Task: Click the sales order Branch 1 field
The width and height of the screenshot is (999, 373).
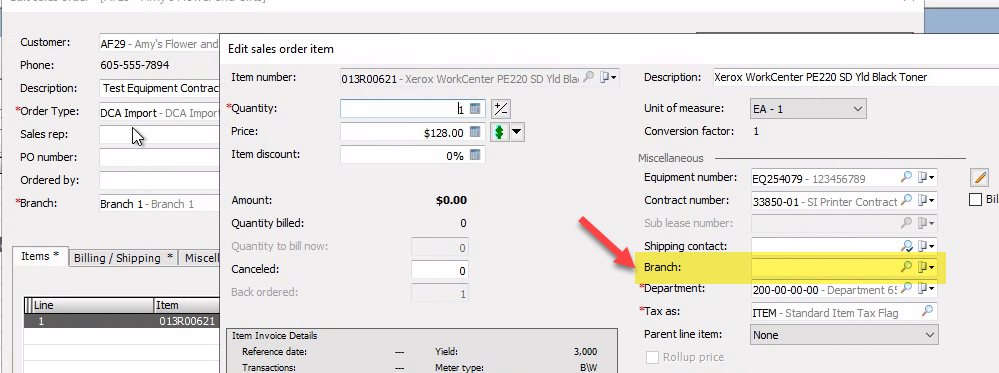Action: coord(159,204)
